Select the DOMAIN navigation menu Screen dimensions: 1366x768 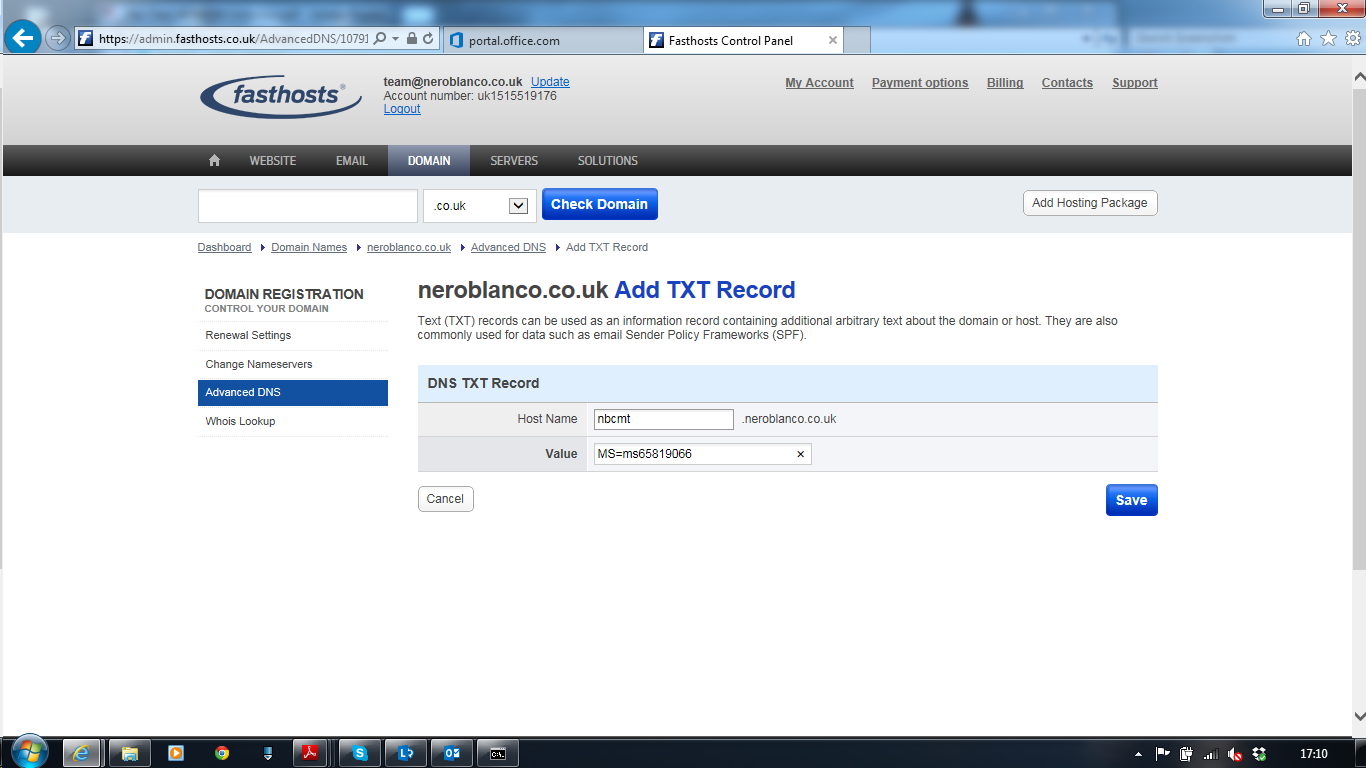pyautogui.click(x=429, y=160)
